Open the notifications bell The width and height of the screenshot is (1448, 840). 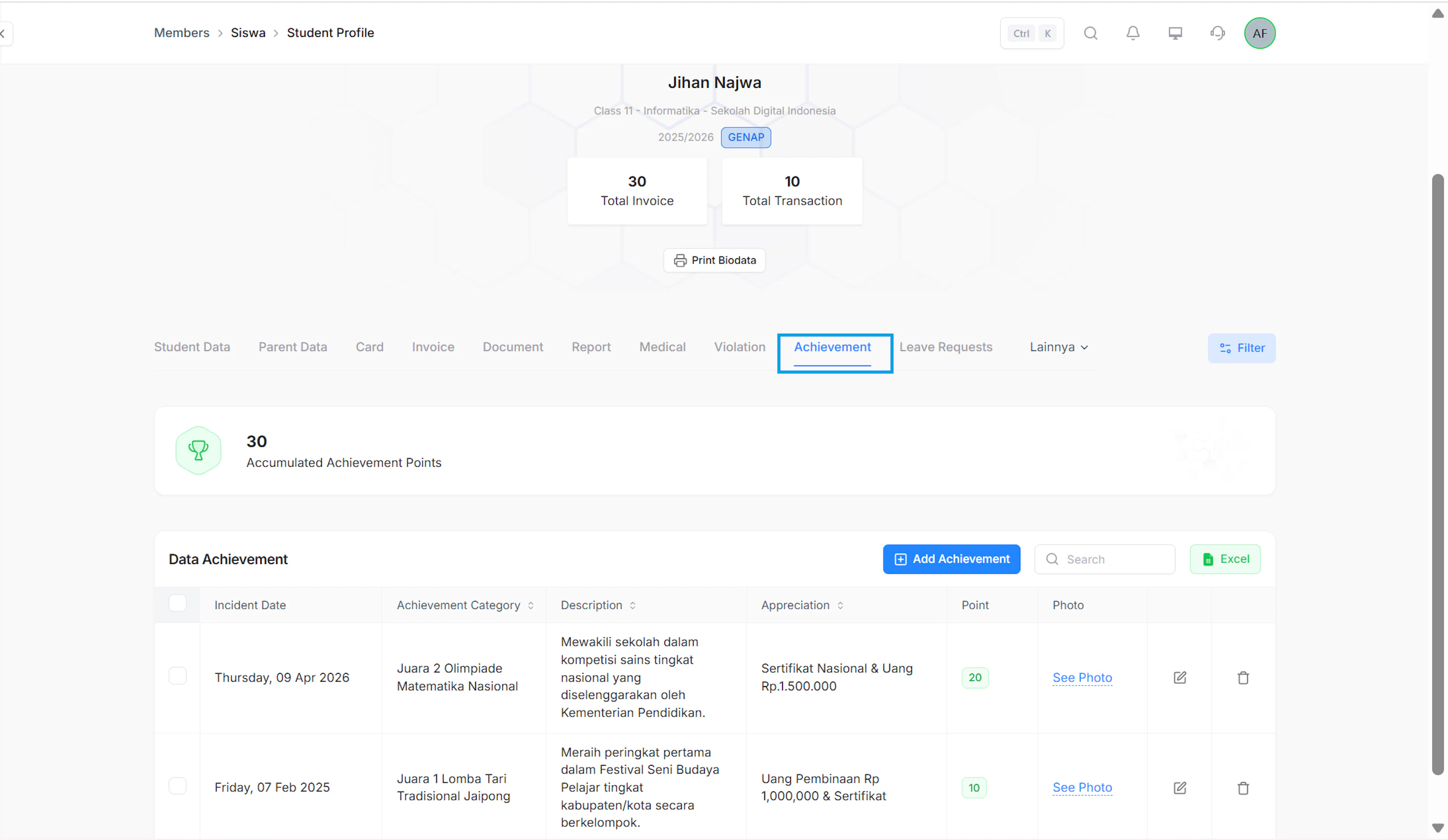1132,33
